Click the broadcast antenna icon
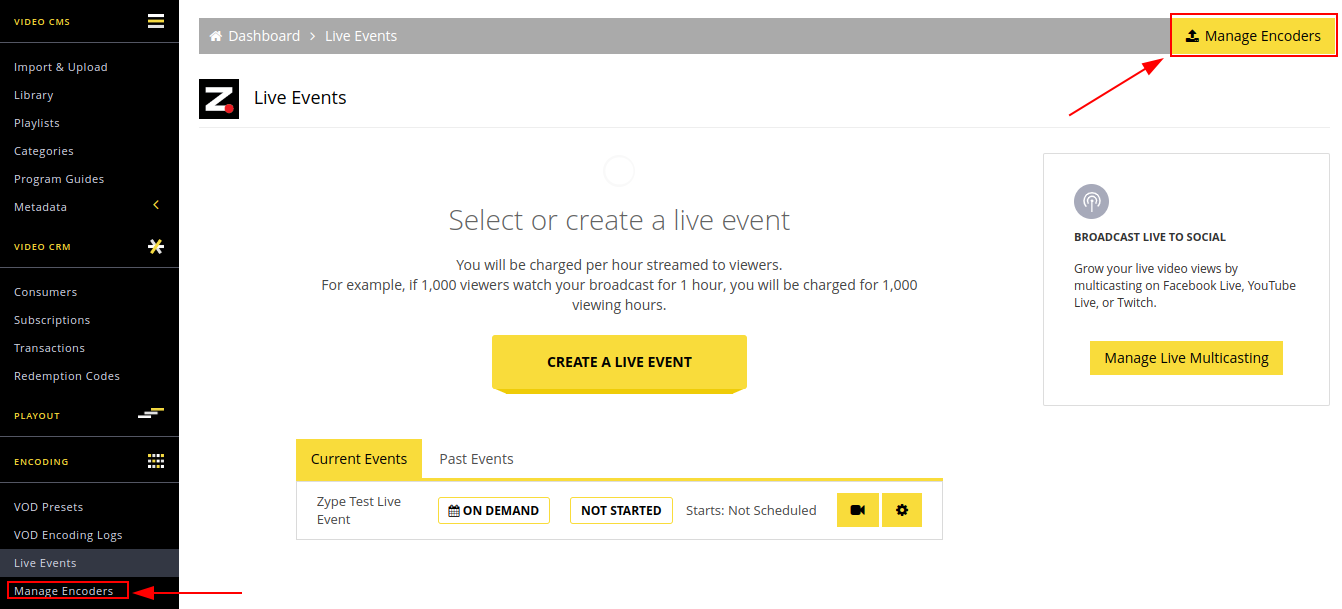 click(1091, 201)
